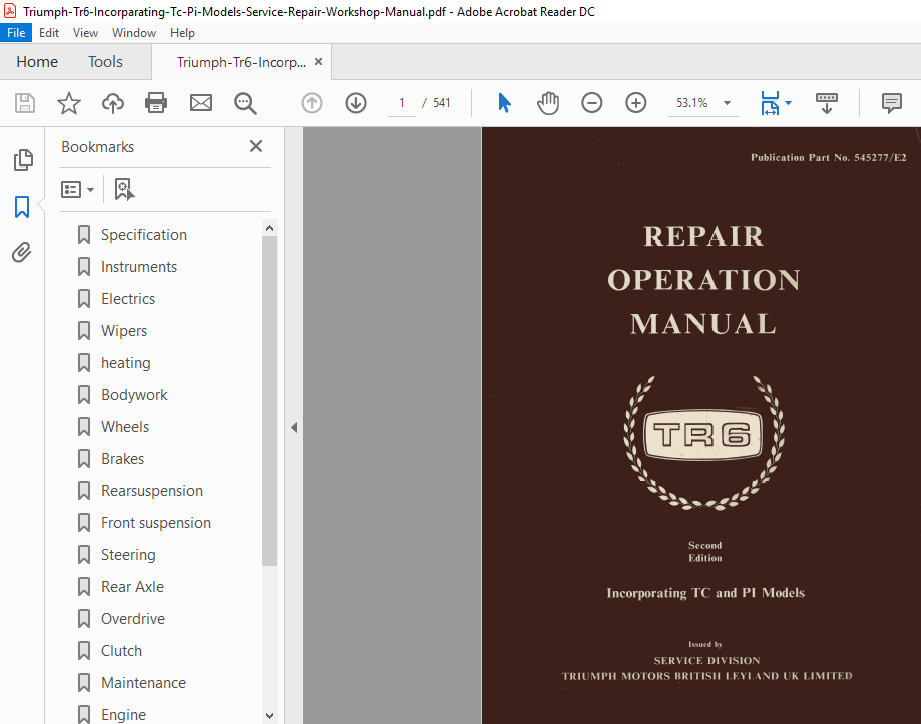The image size is (921, 724).
Task: Close the Triumph-Tr6 document tab
Action: point(318,62)
